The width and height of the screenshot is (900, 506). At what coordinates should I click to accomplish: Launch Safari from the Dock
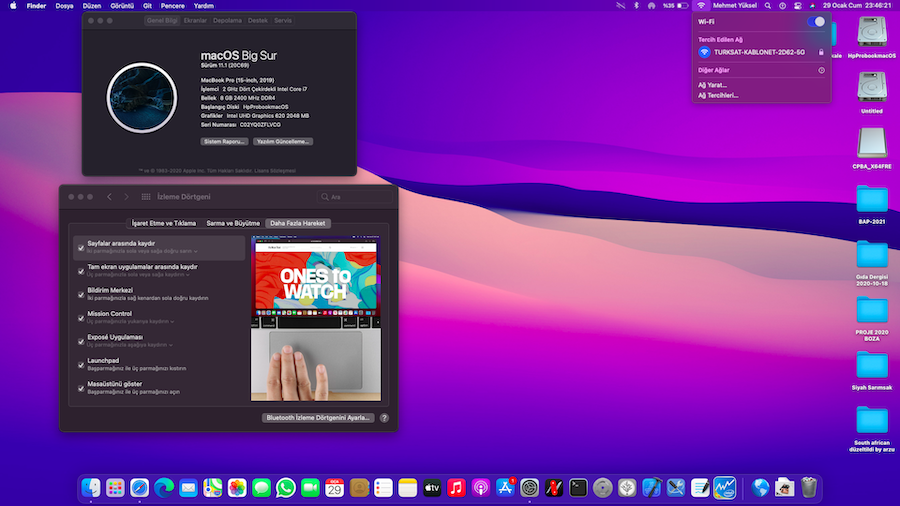[x=139, y=487]
